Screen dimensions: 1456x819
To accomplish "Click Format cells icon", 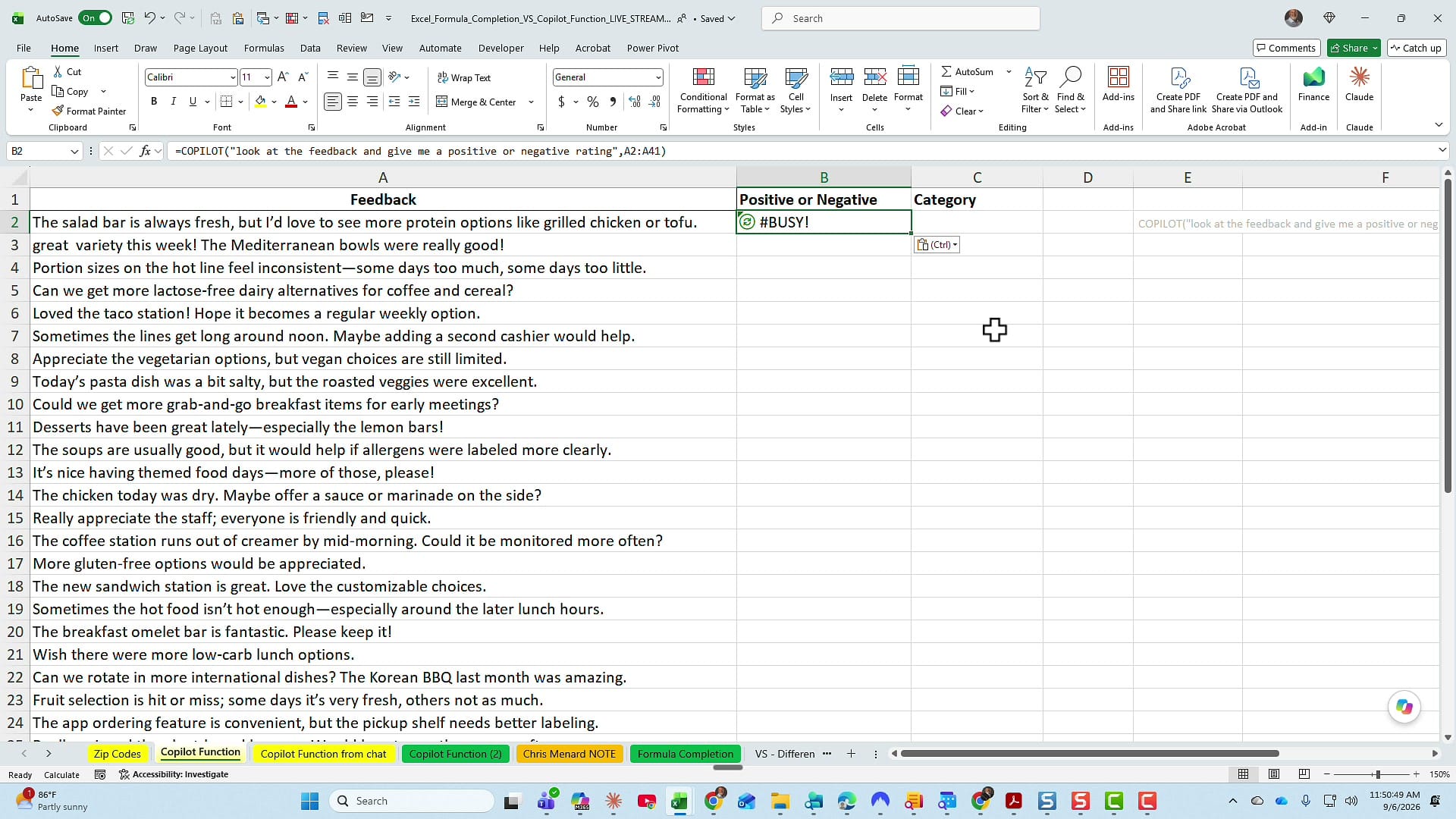I will (x=908, y=77).
